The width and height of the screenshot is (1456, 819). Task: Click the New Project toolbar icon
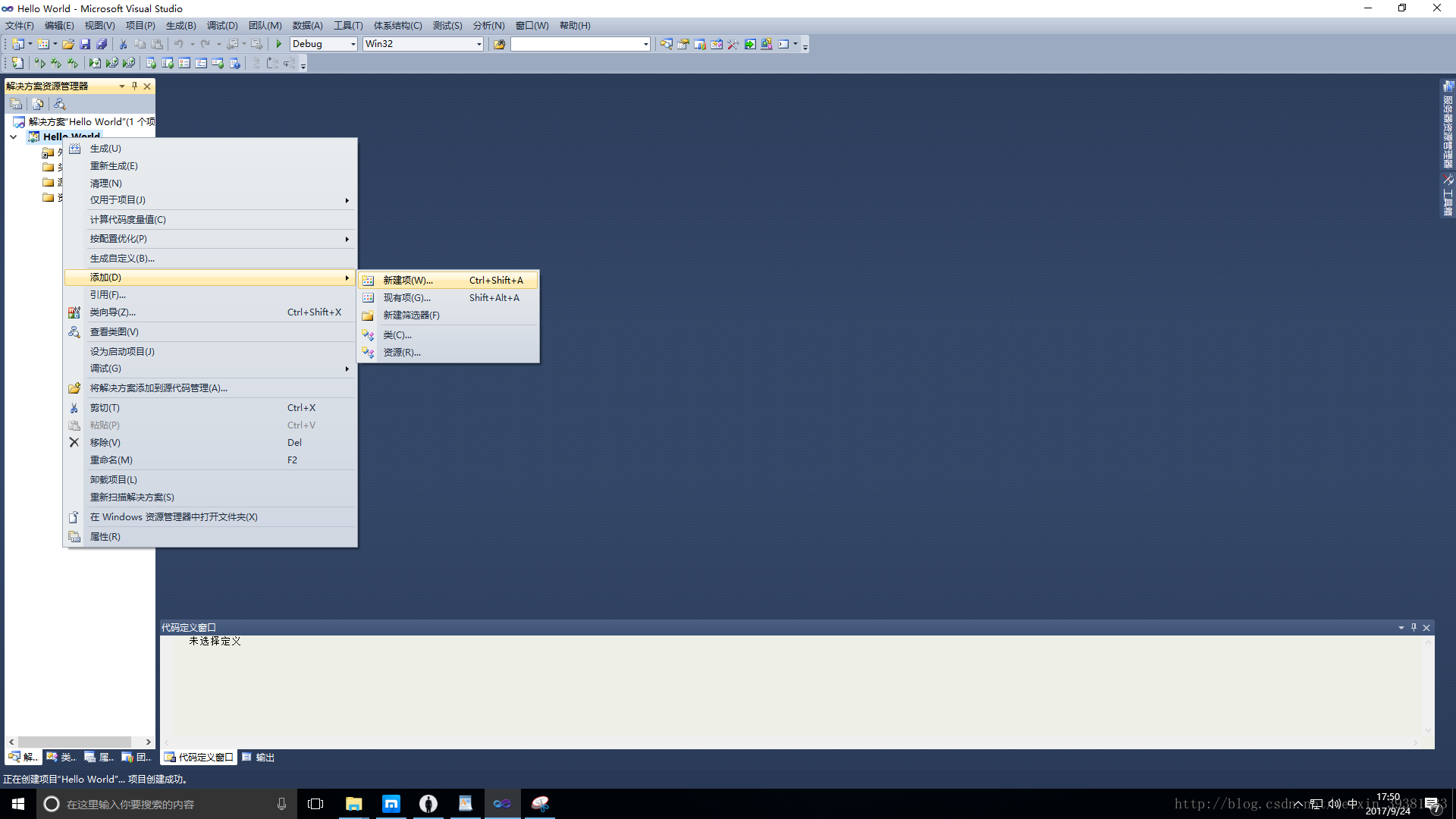pos(17,44)
